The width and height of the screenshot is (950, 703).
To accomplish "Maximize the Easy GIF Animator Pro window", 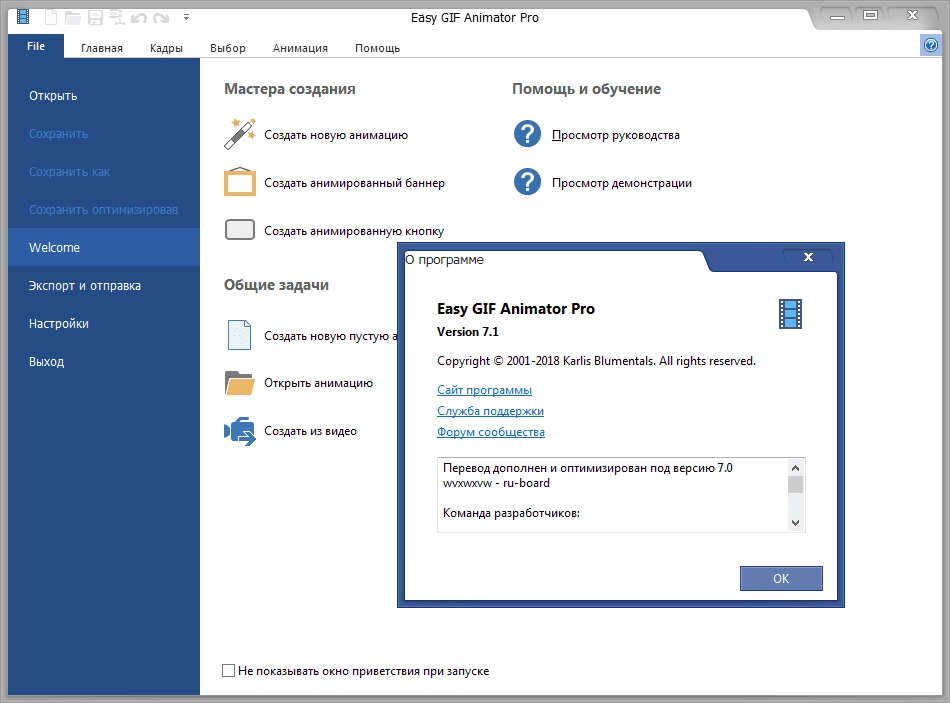I will click(x=870, y=15).
